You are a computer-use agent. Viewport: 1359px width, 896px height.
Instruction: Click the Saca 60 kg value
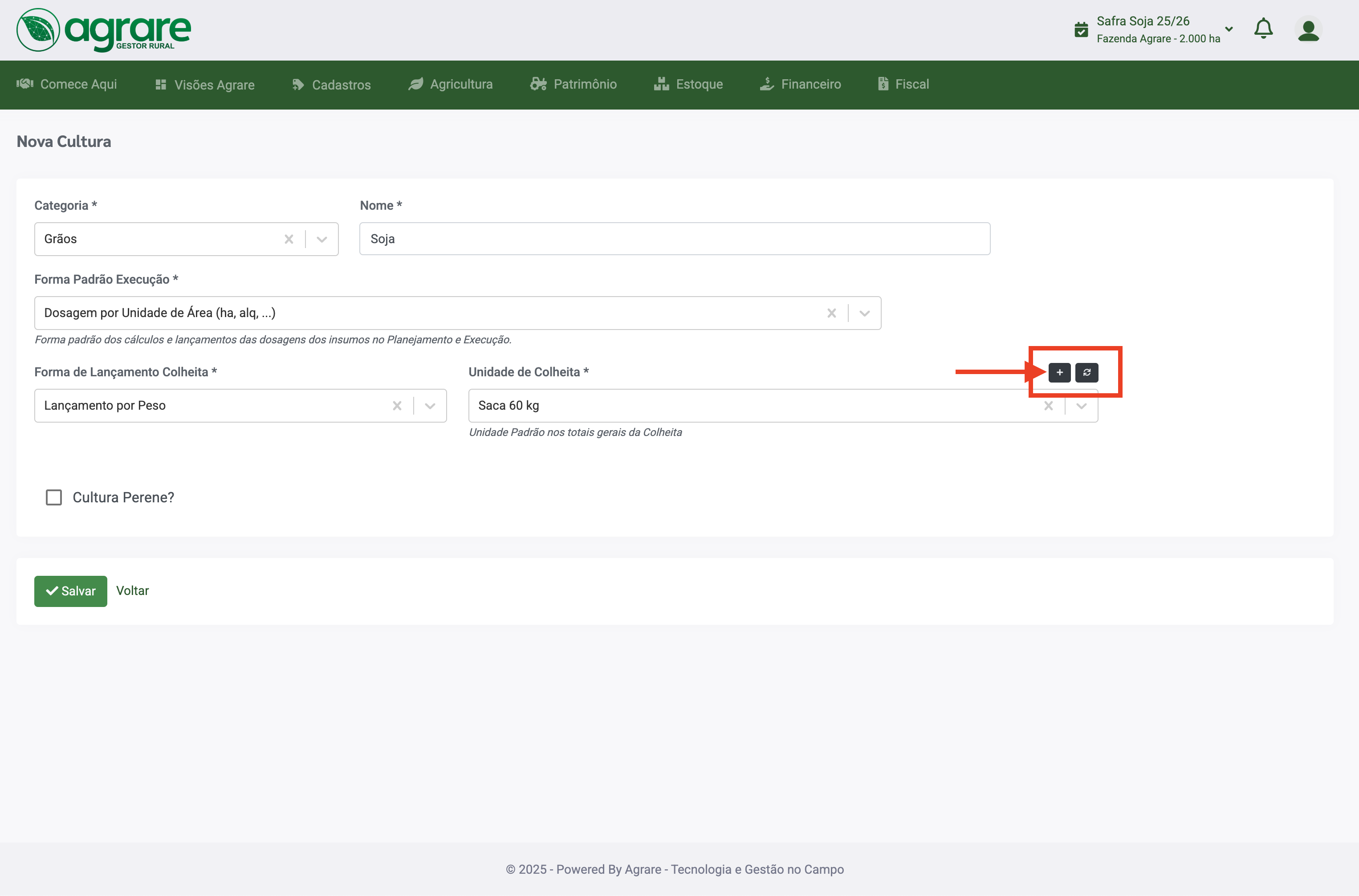[x=509, y=405]
